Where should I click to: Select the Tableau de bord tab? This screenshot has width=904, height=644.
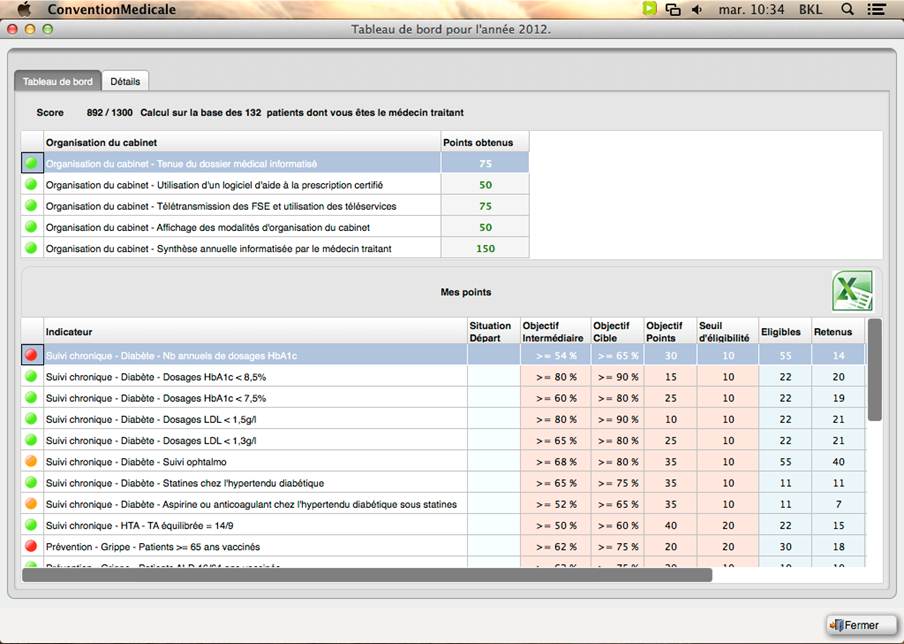tap(58, 81)
